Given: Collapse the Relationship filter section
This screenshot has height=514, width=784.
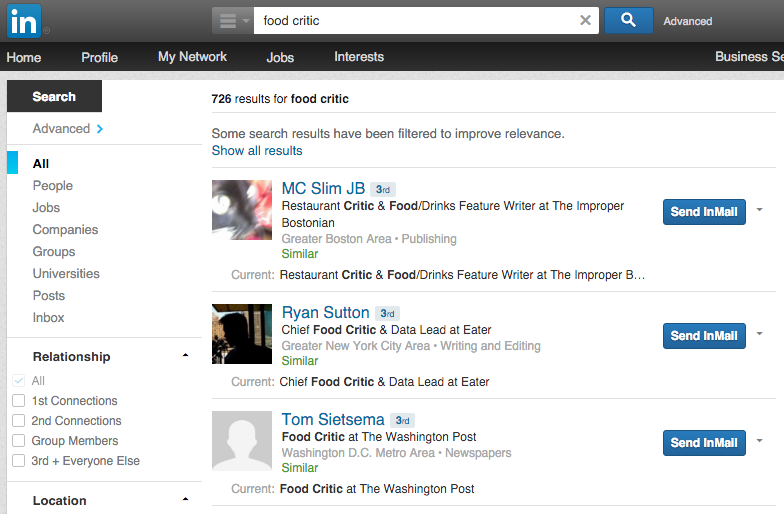Looking at the screenshot, I should tap(185, 356).
